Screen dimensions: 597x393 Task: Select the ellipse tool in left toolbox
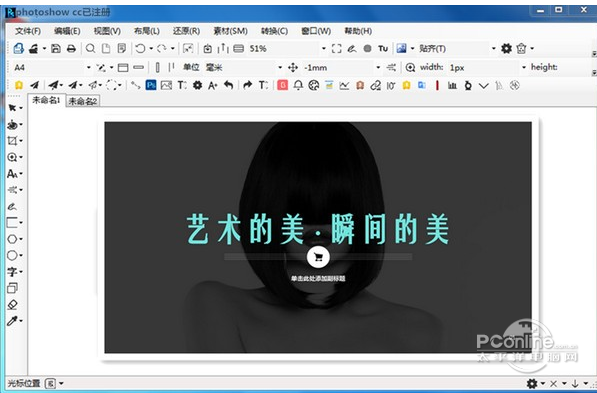12,256
